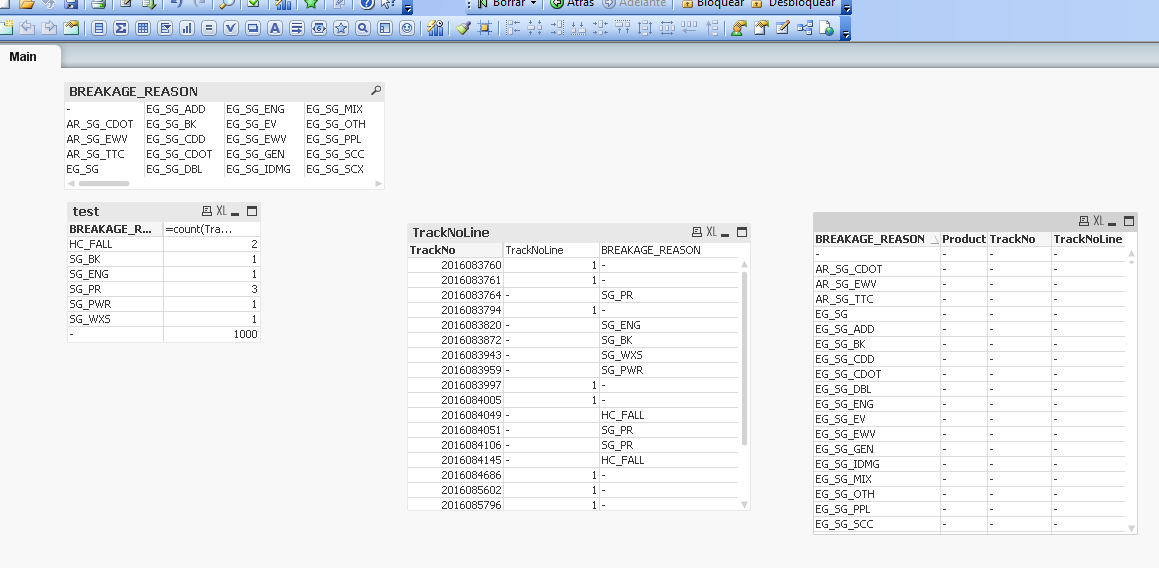Click the Save disk icon in the top toolbar
The image size is (1159, 568).
point(71,4)
